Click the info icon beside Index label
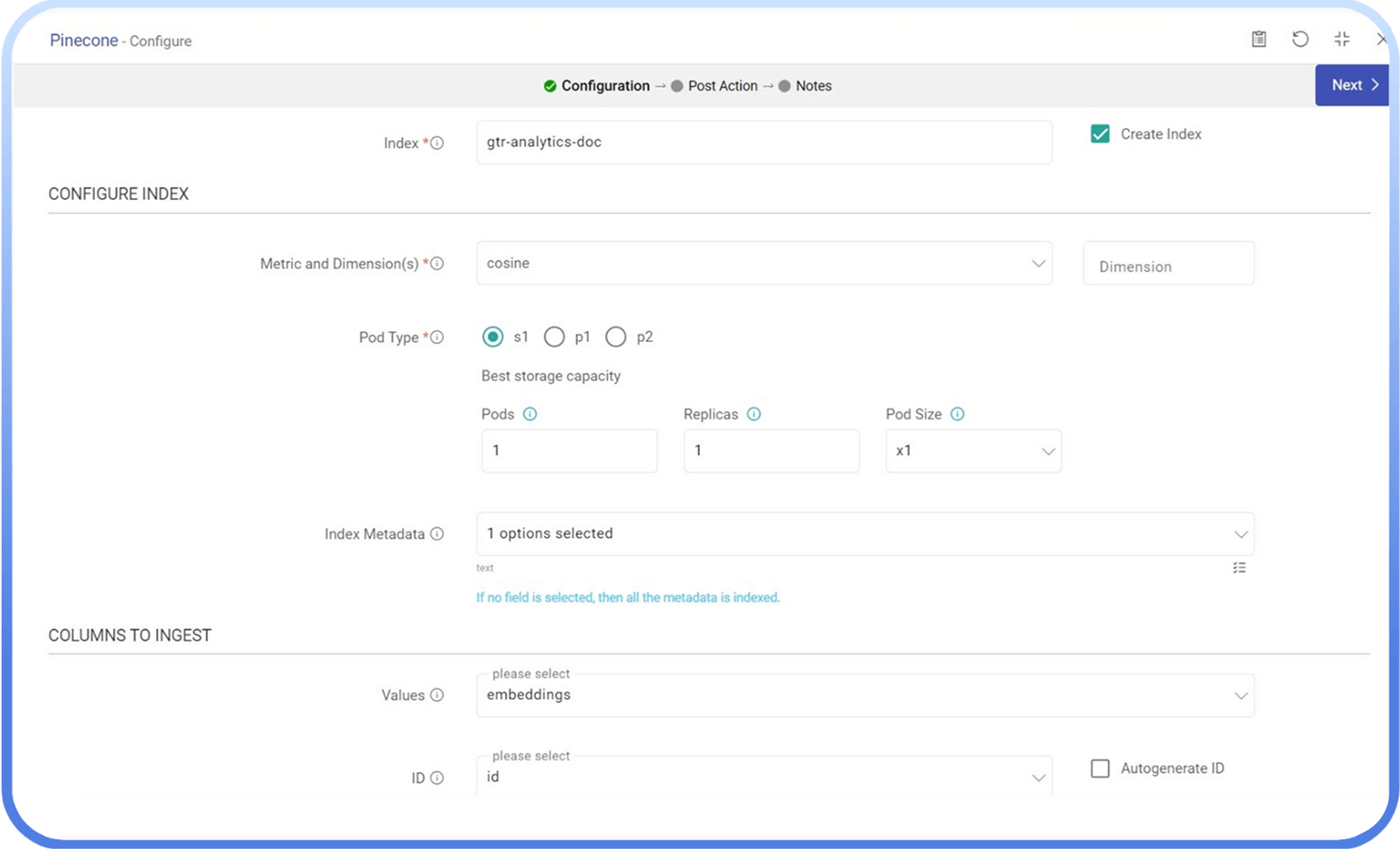1400x849 pixels. 437,143
